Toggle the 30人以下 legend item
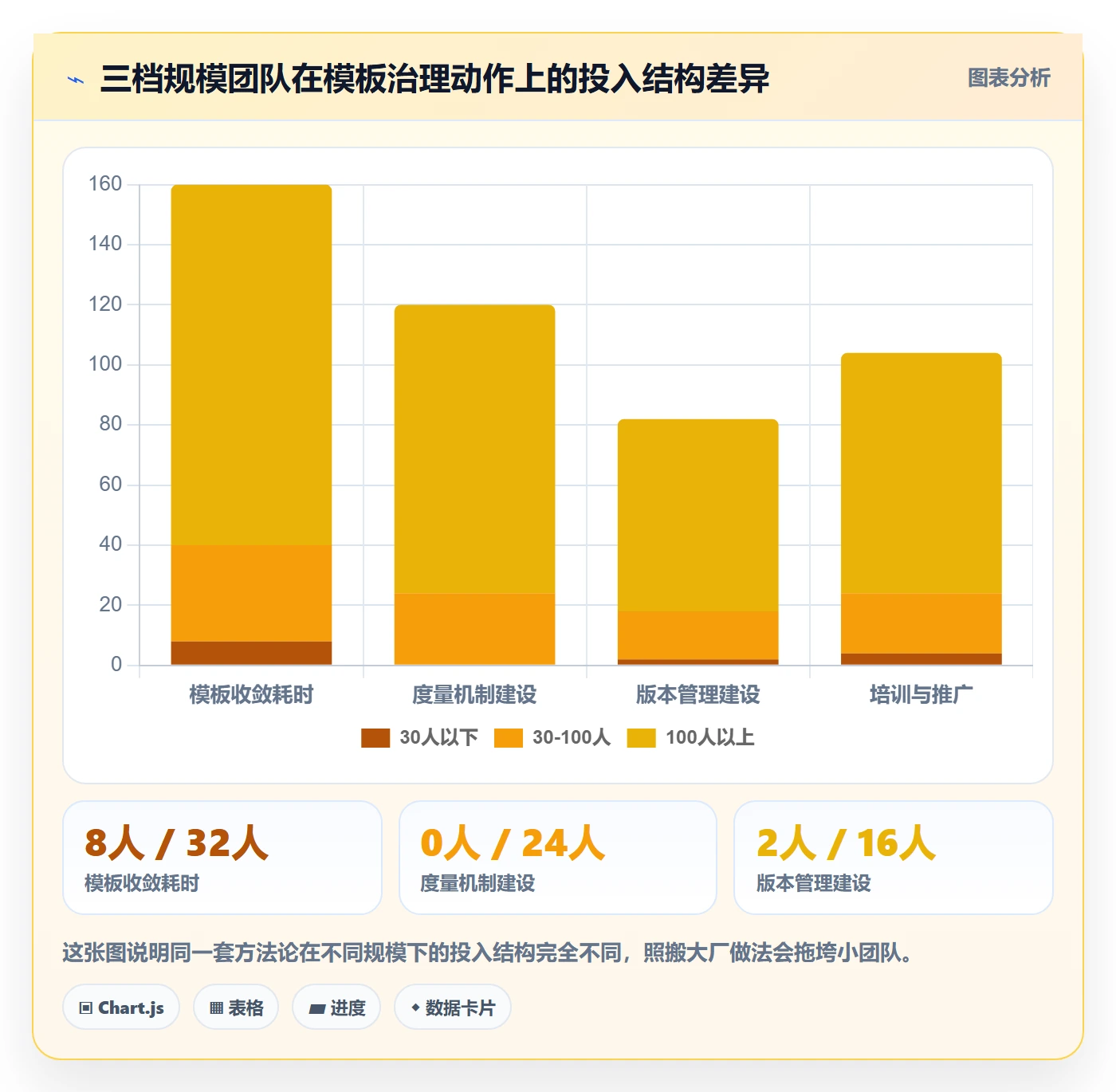The width and height of the screenshot is (1116, 1092). coord(419,737)
